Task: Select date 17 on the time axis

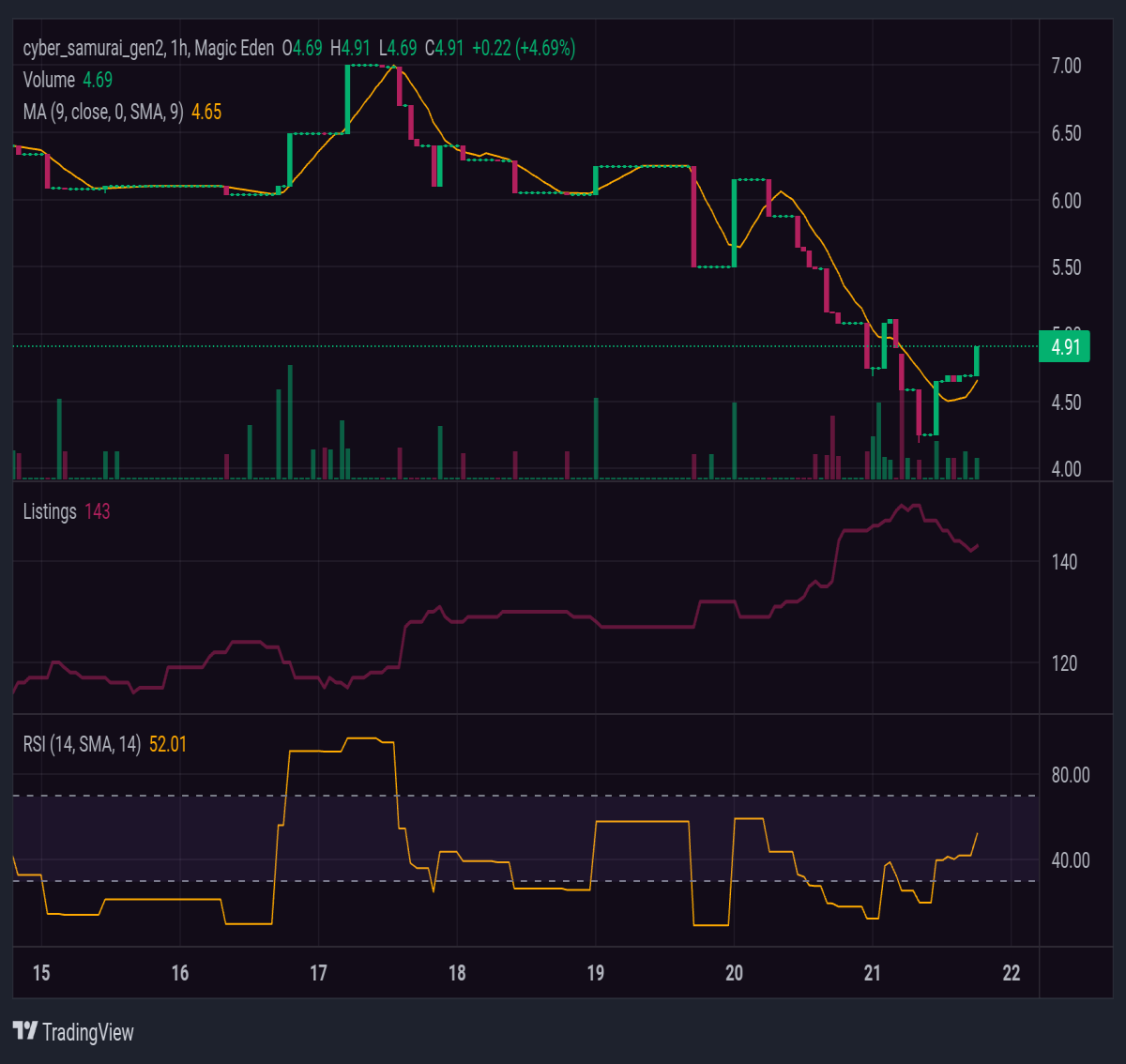Action: tap(318, 973)
